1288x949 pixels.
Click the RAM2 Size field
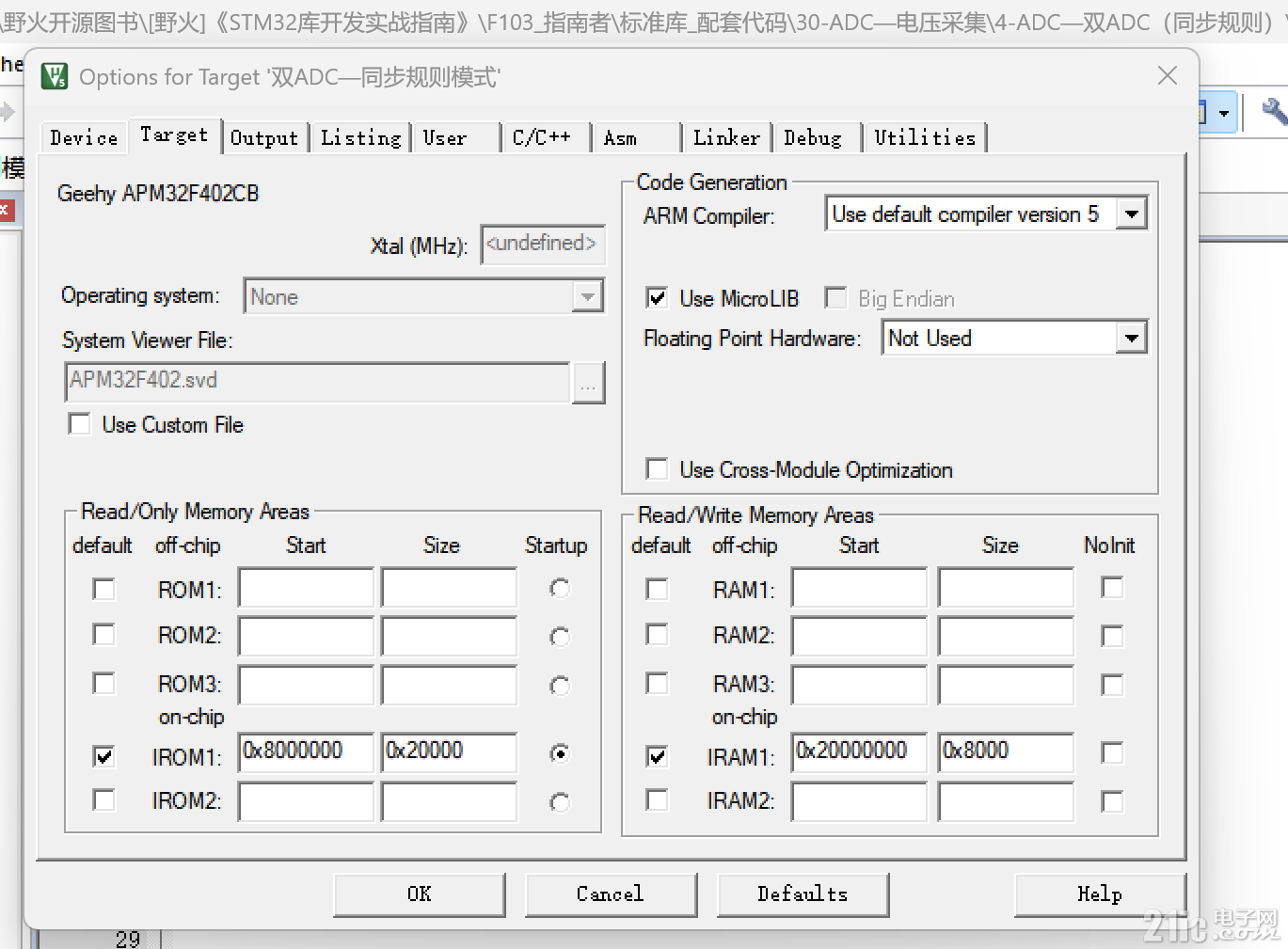tap(1006, 636)
